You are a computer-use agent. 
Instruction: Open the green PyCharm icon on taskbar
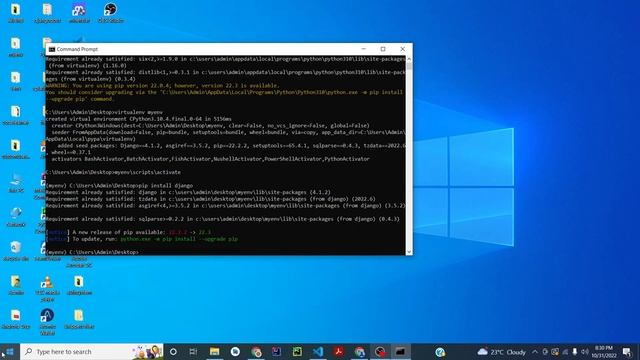pyautogui.click(x=297, y=351)
